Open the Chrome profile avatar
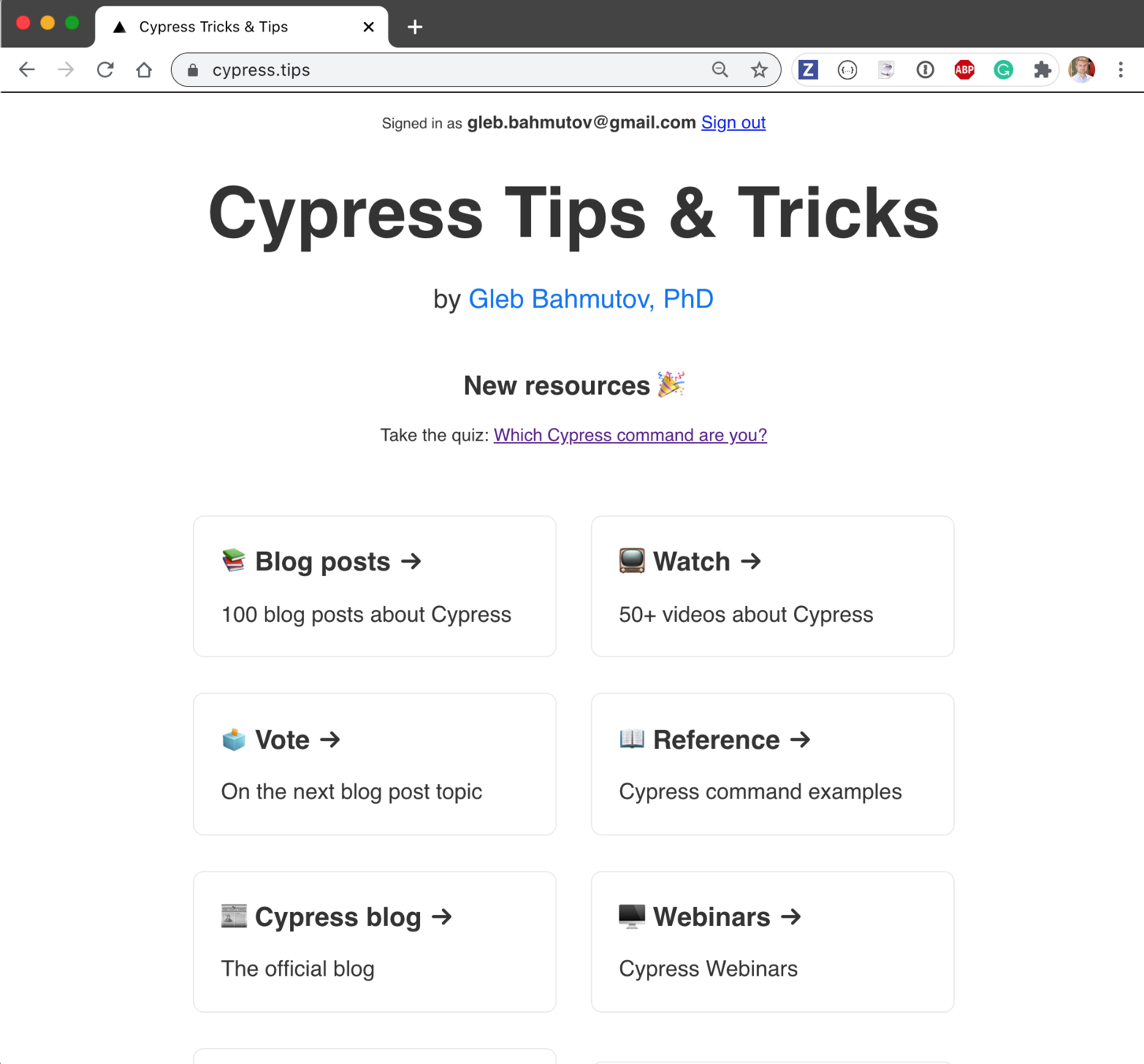Image resolution: width=1144 pixels, height=1064 pixels. 1082,69
